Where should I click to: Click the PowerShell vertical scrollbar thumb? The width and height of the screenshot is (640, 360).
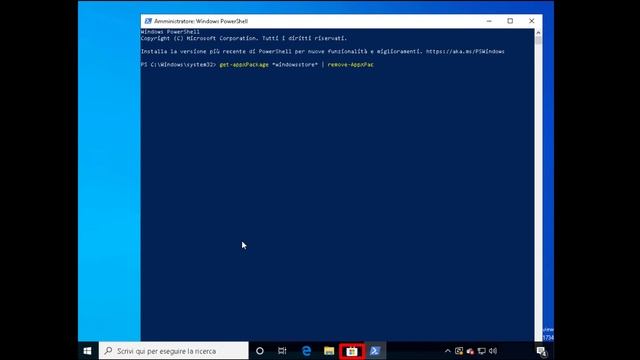pos(538,40)
